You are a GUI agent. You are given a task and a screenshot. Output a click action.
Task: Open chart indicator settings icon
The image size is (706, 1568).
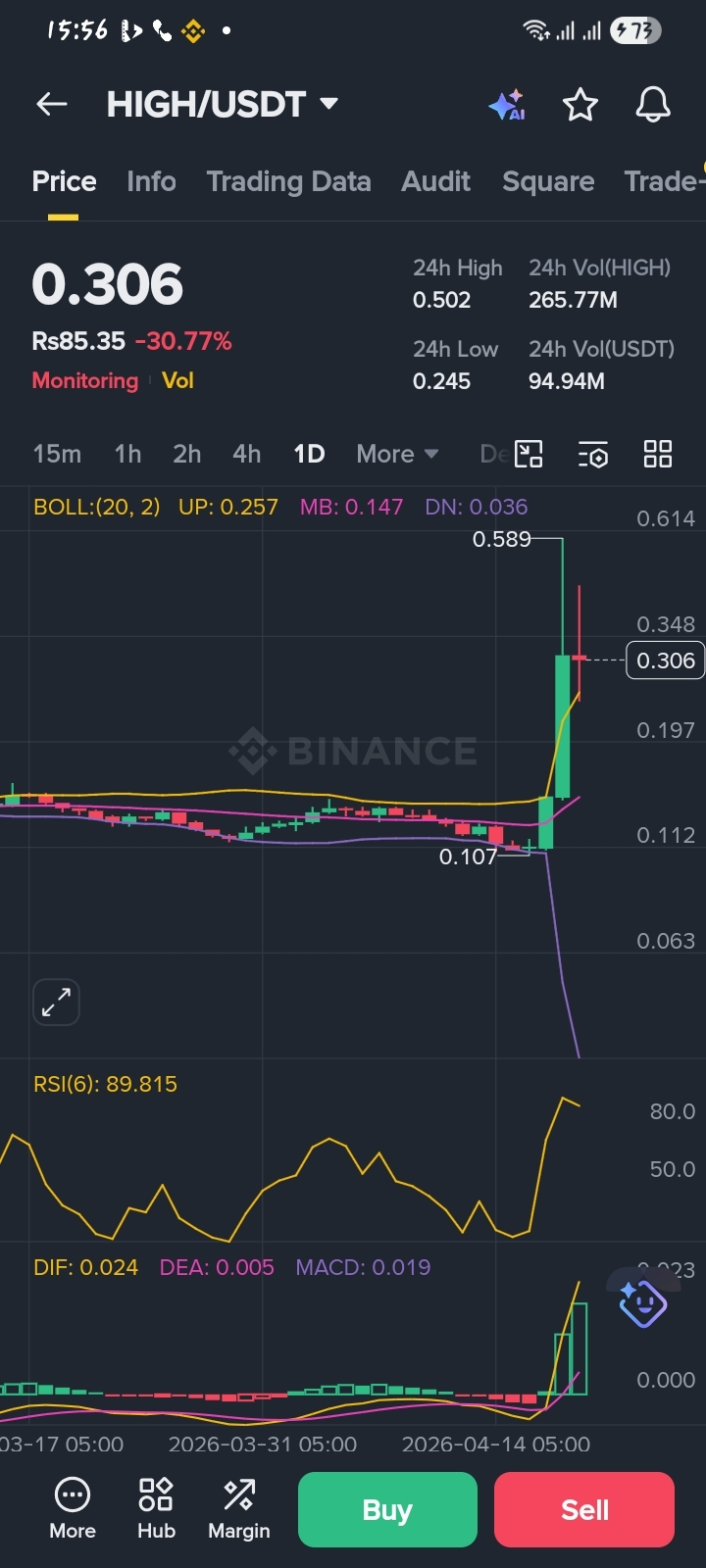[593, 454]
